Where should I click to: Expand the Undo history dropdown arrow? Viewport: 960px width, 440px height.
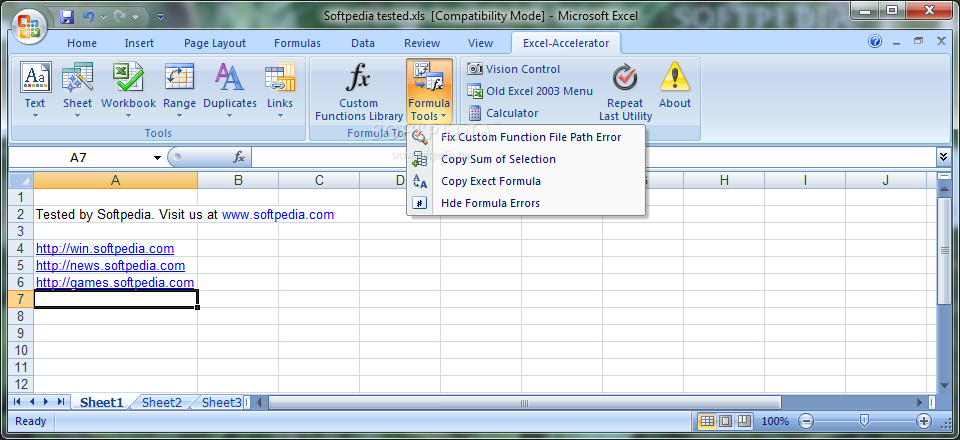(x=103, y=17)
